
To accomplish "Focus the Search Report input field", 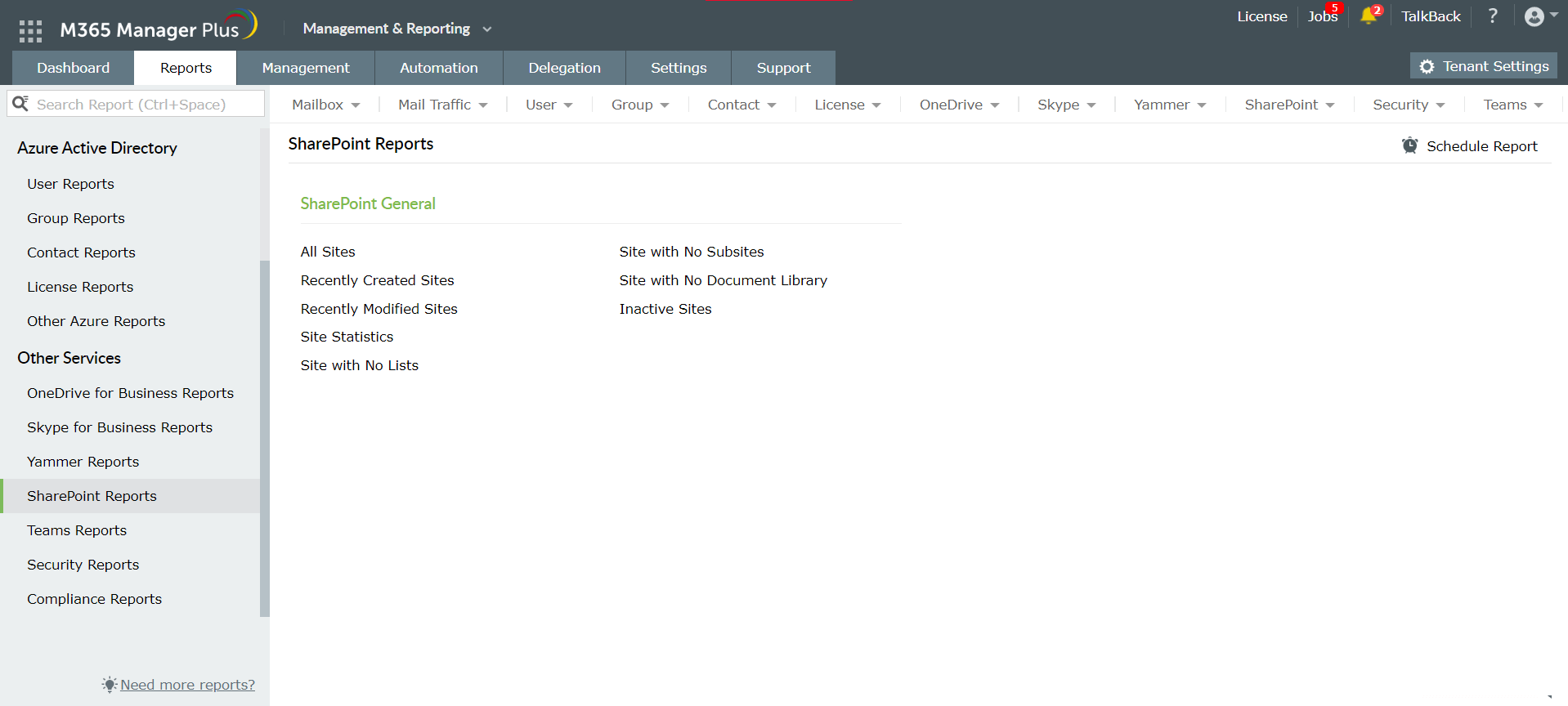I will 136,104.
